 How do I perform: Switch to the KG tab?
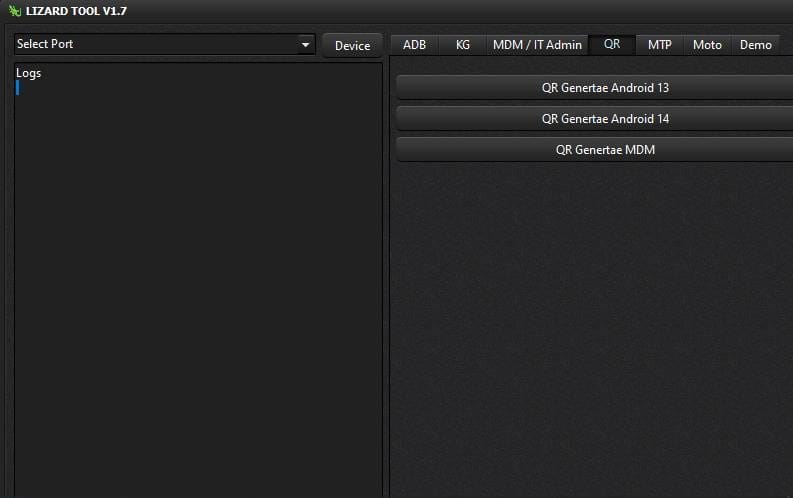pyautogui.click(x=462, y=45)
